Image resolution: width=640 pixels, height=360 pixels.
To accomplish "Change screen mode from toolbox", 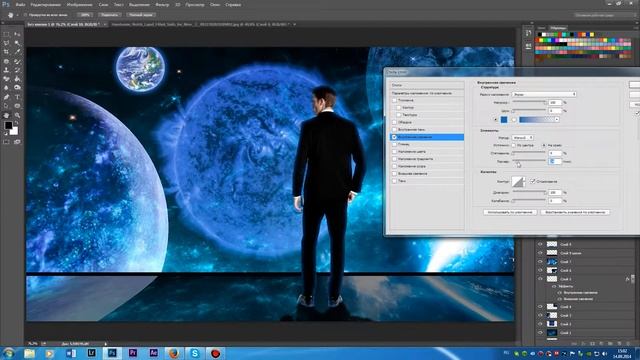I will click(x=17, y=142).
